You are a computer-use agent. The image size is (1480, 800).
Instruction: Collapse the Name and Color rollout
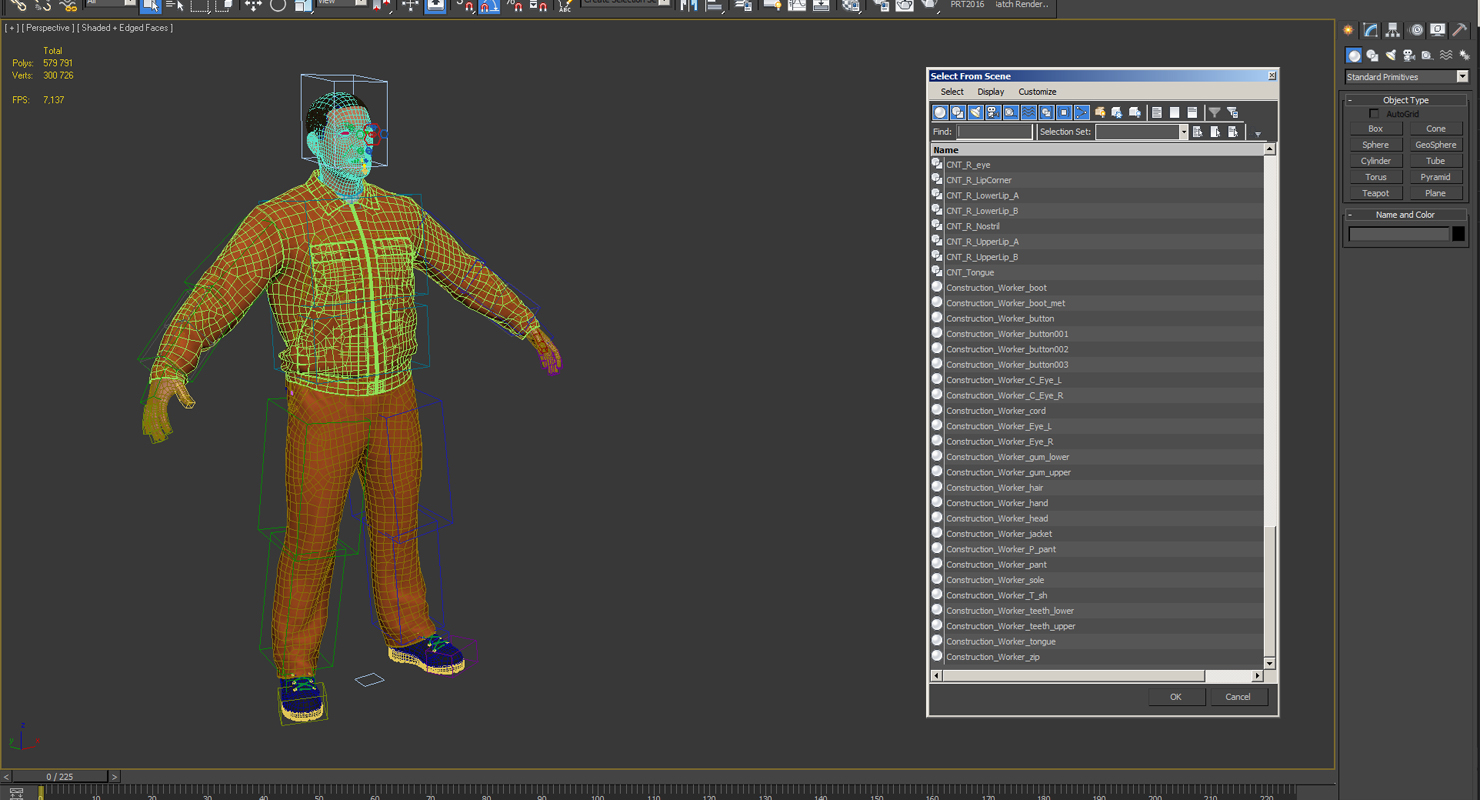click(x=1405, y=215)
